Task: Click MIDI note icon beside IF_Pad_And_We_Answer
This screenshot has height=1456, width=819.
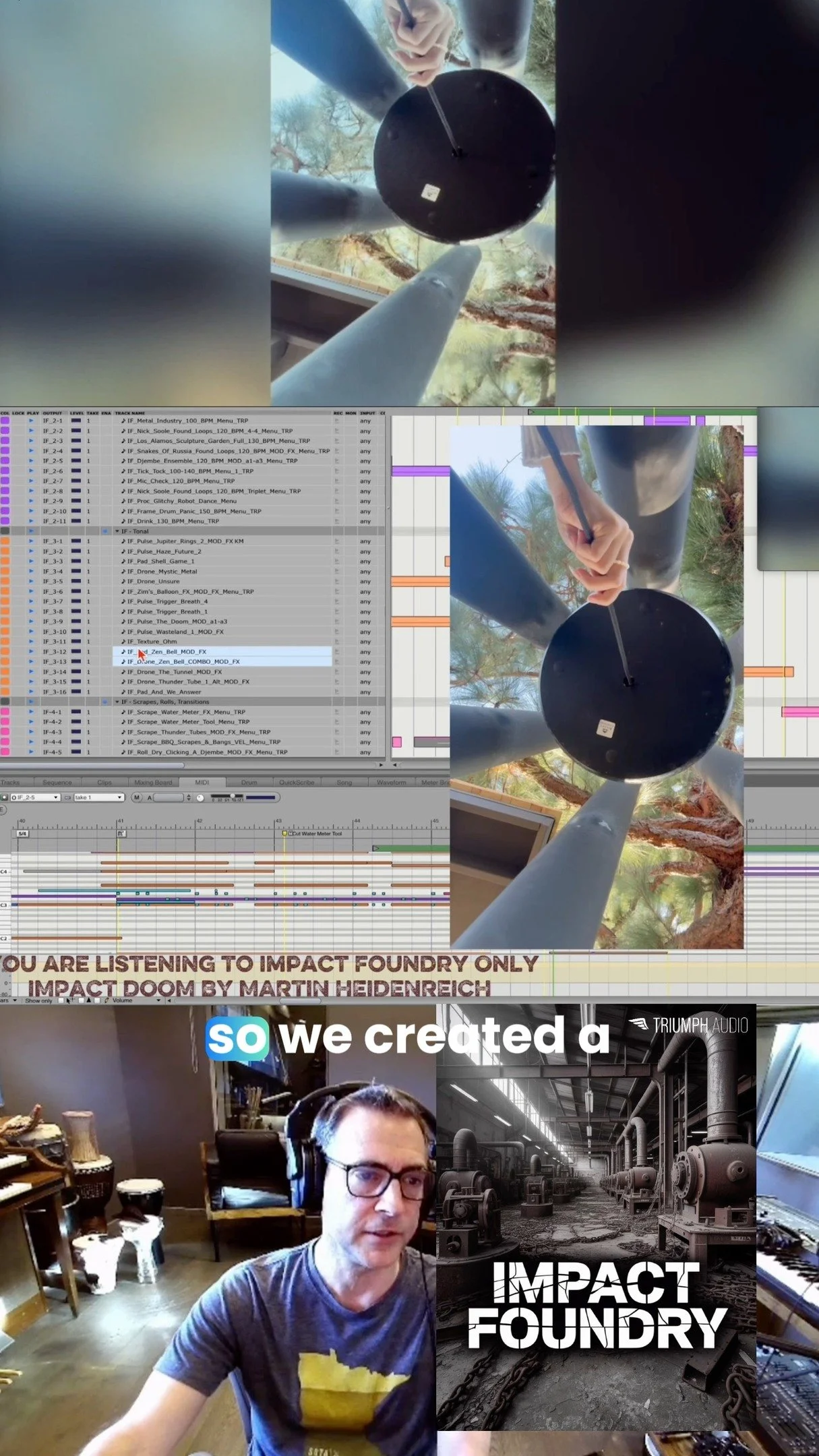Action: (123, 692)
